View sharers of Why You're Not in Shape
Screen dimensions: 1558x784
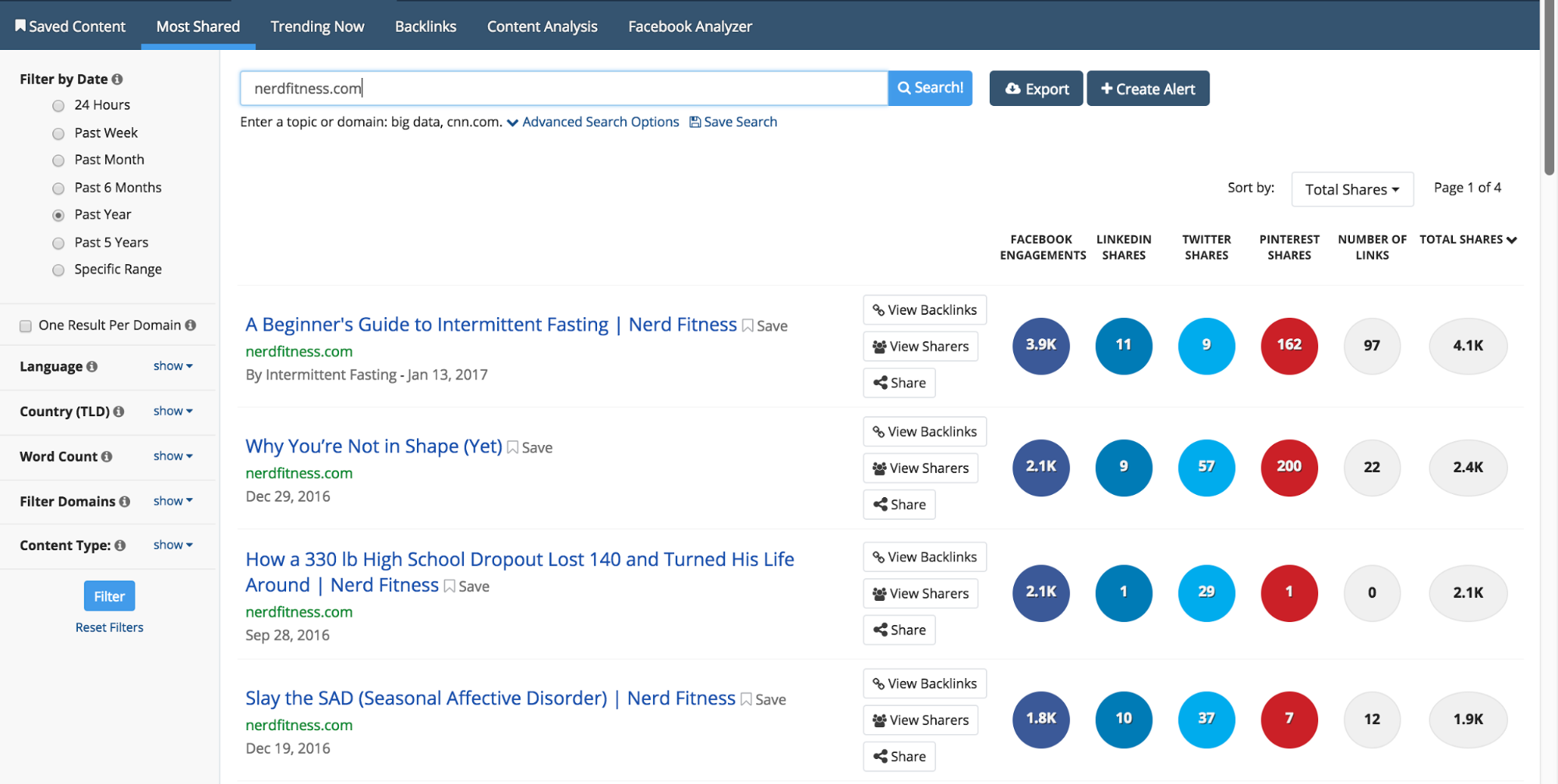click(920, 468)
